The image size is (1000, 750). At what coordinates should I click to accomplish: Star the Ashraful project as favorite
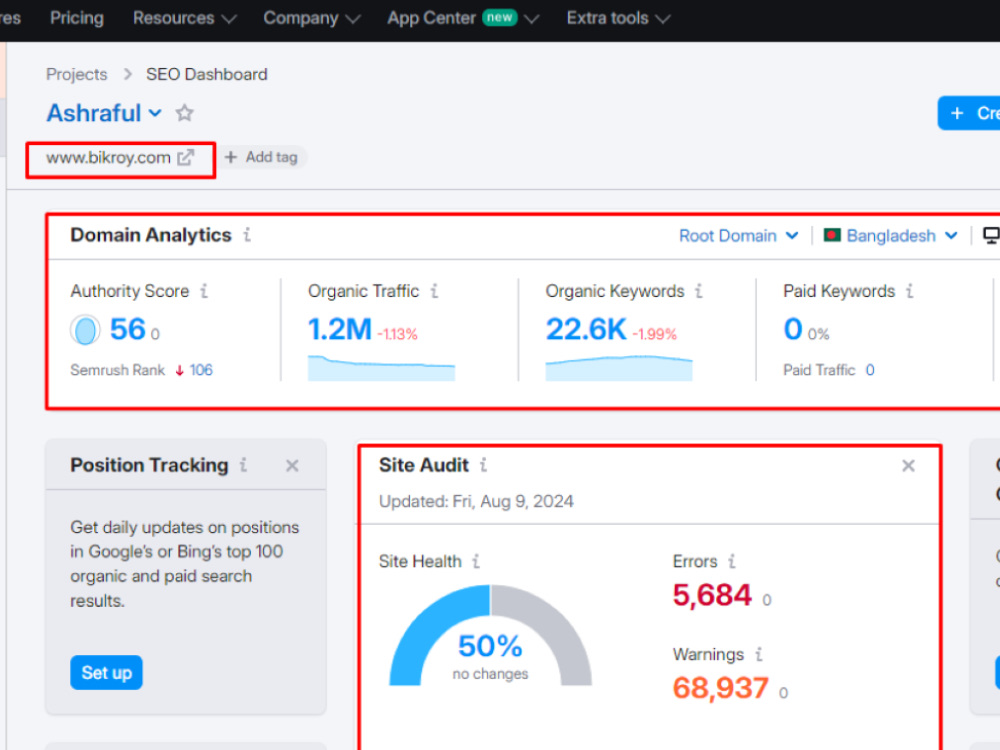184,113
